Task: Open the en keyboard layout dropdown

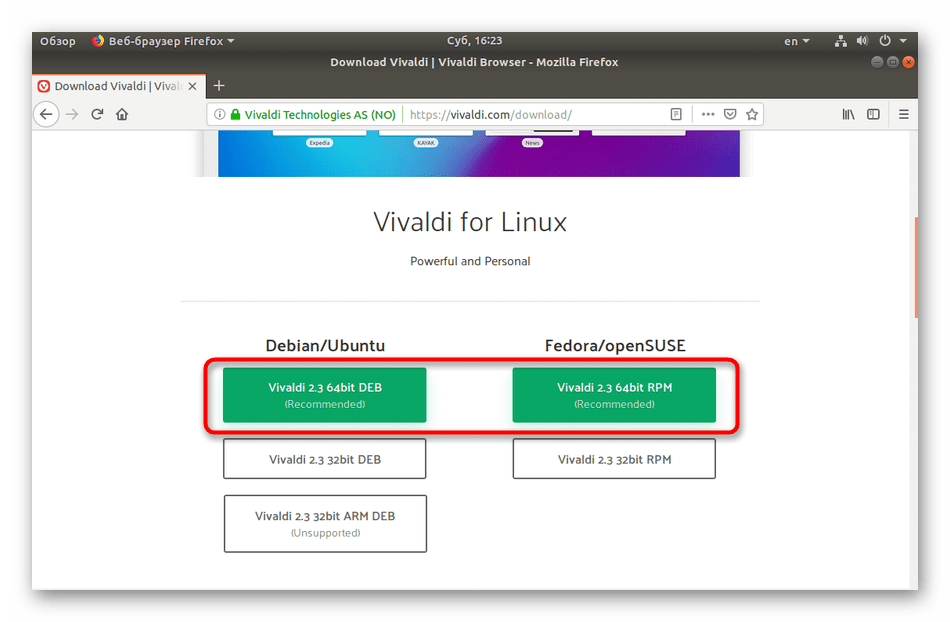Action: point(796,41)
